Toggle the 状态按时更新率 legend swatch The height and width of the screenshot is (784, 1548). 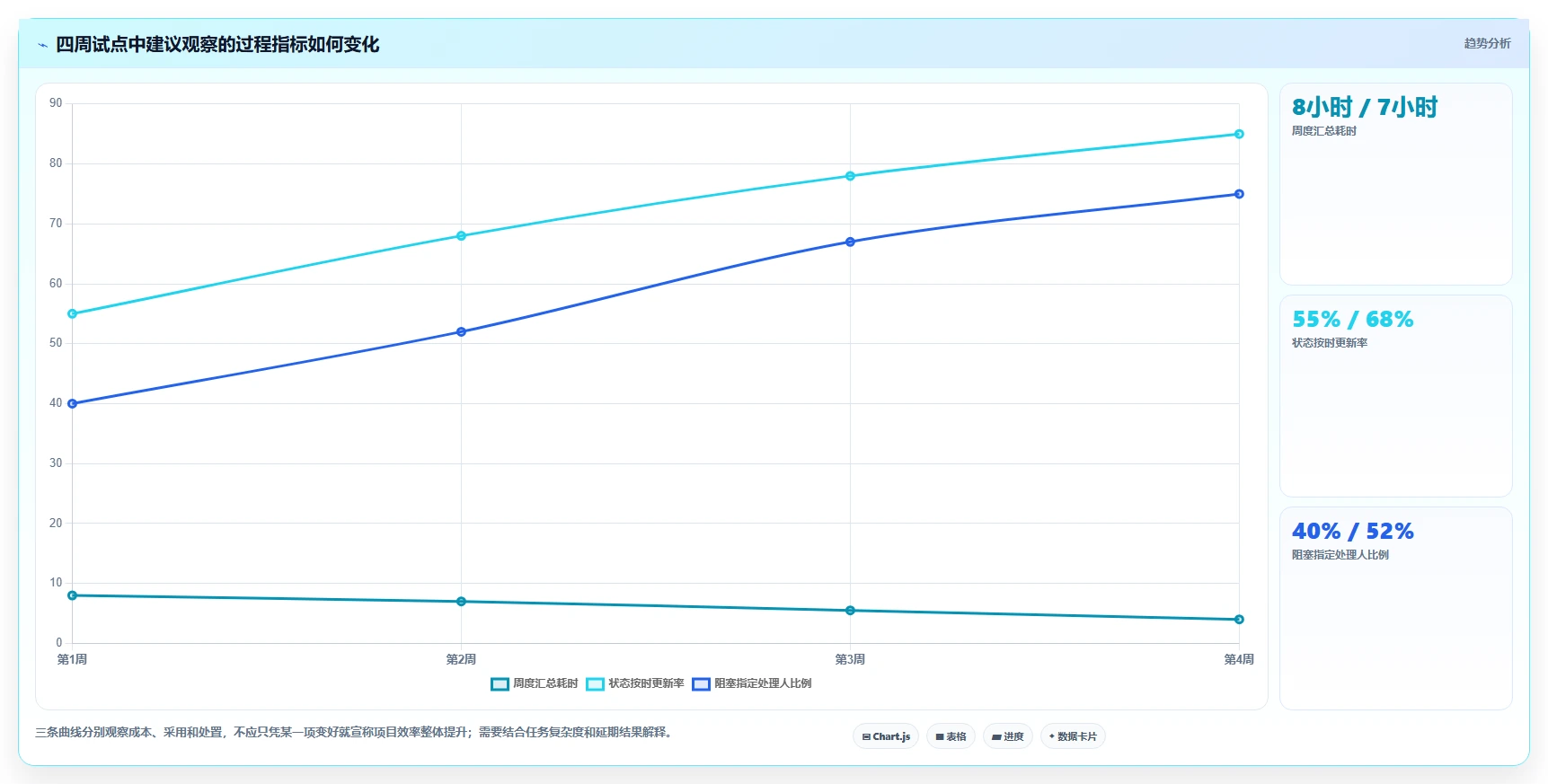click(595, 684)
